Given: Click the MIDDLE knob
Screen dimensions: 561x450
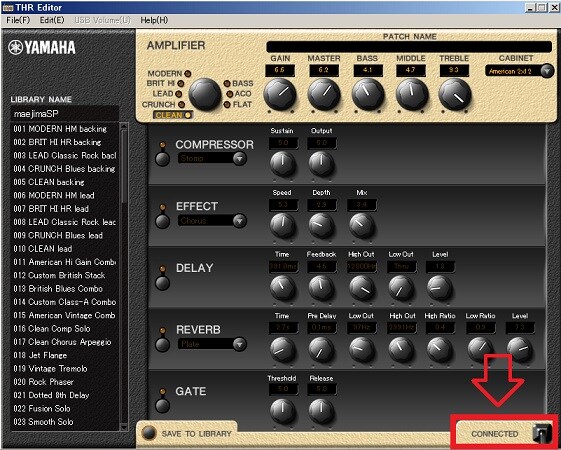Looking at the screenshot, I should coord(412,94).
